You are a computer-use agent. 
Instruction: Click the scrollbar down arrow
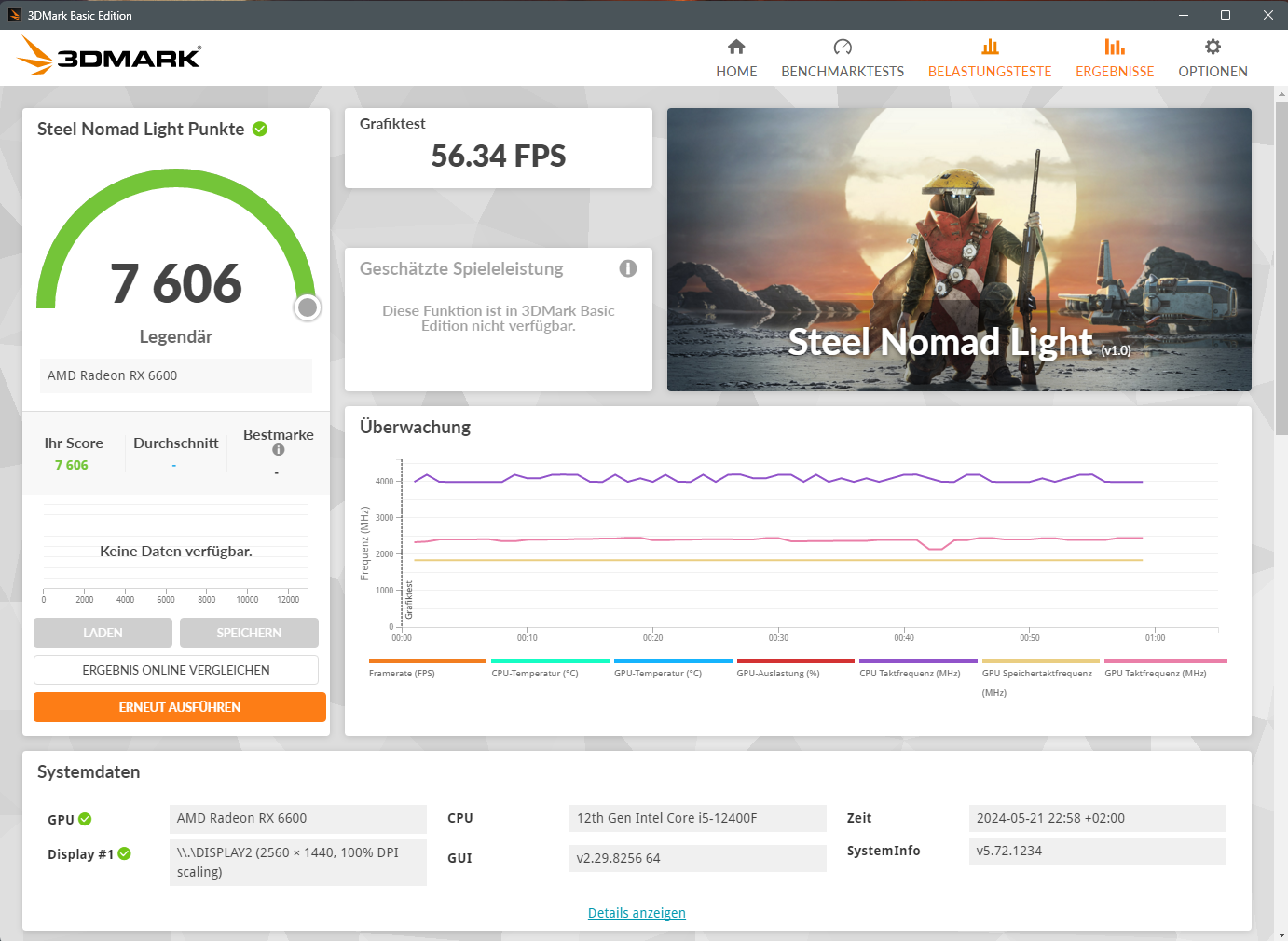coord(1281,934)
